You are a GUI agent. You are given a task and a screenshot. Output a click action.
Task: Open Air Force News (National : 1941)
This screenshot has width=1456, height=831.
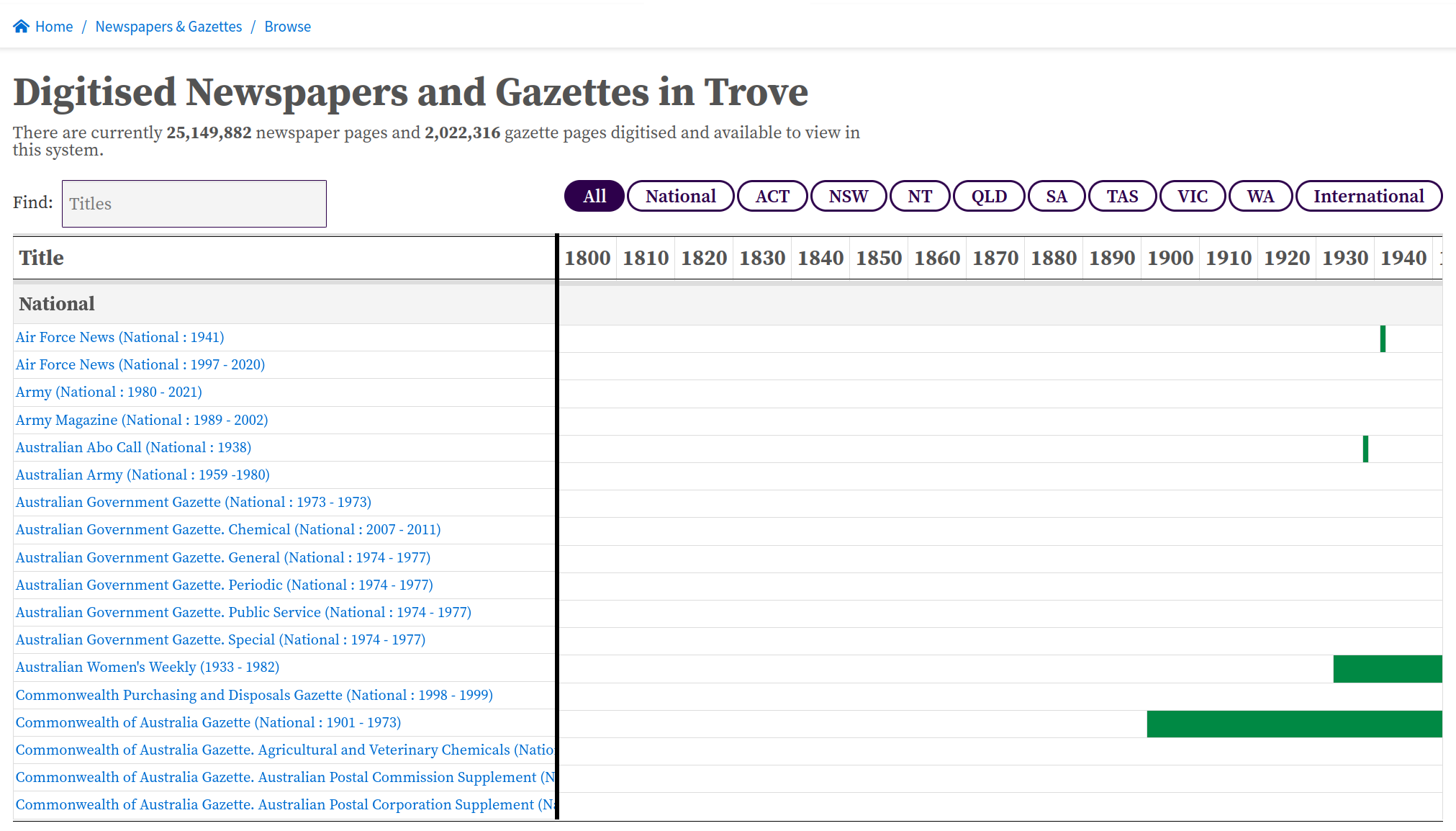point(120,337)
